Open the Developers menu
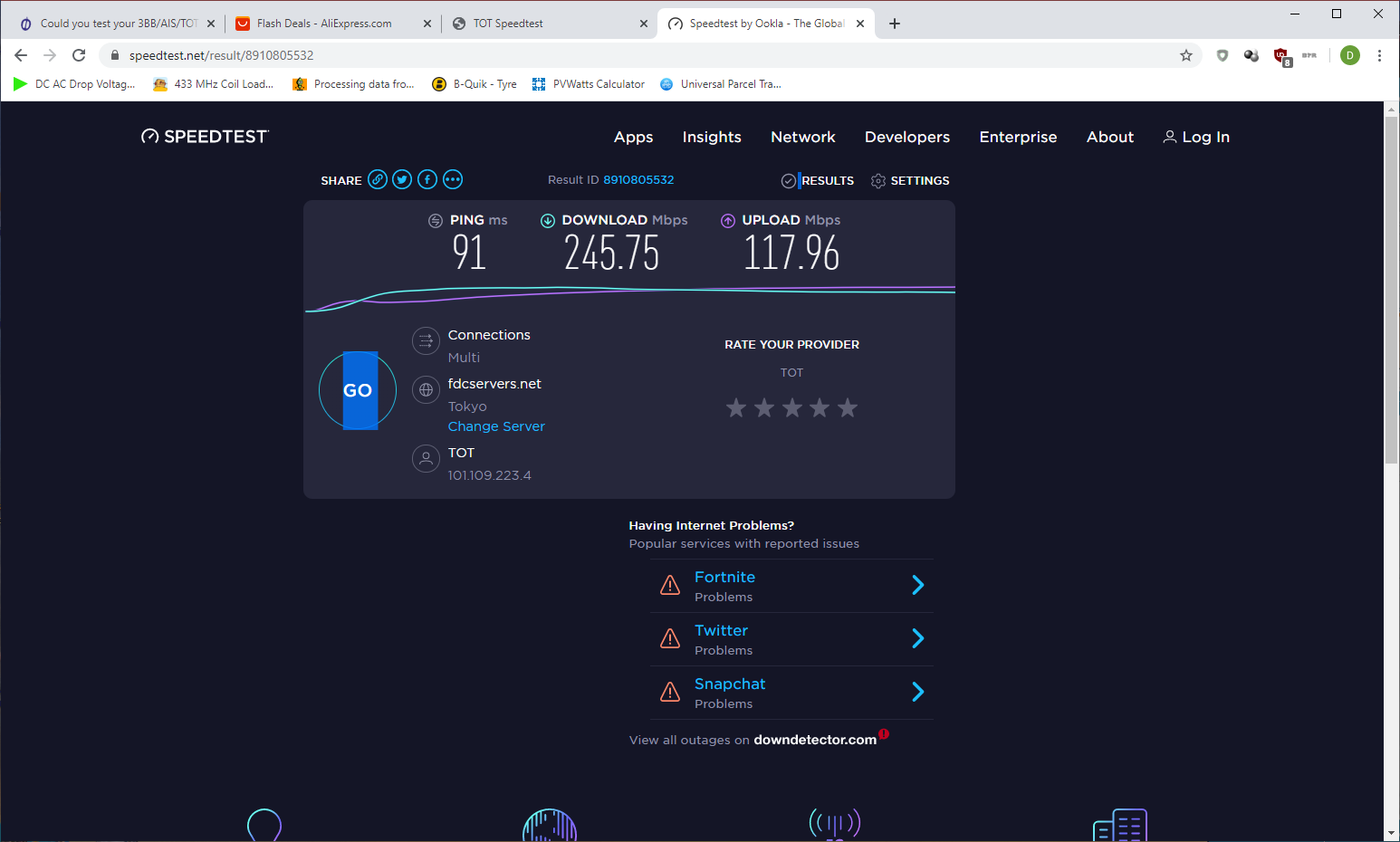Image resolution: width=1400 pixels, height=842 pixels. point(907,137)
